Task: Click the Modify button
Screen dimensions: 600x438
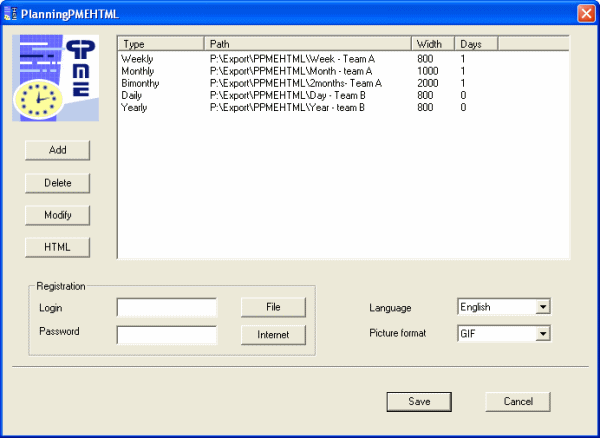Action: (57, 215)
